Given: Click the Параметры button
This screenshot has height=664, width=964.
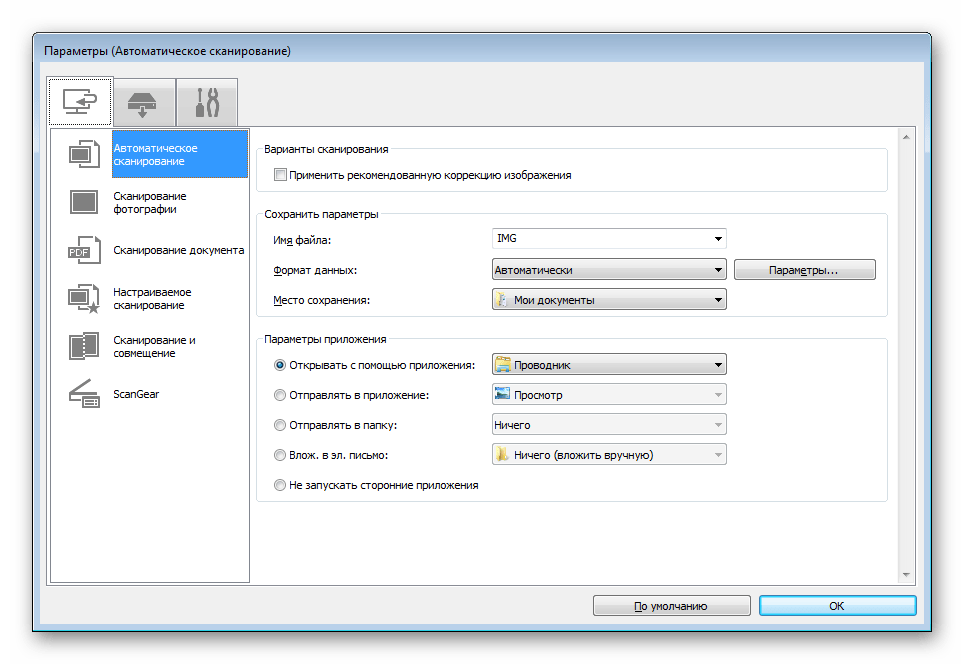Looking at the screenshot, I should (x=805, y=269).
